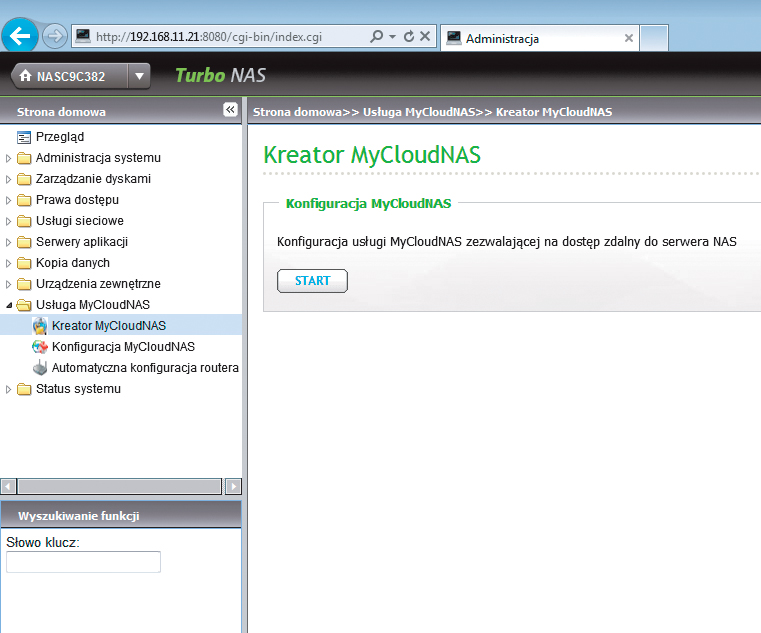The width and height of the screenshot is (761, 633).
Task: Open Automatyczna konfiguracja routera icon
Action: click(40, 368)
